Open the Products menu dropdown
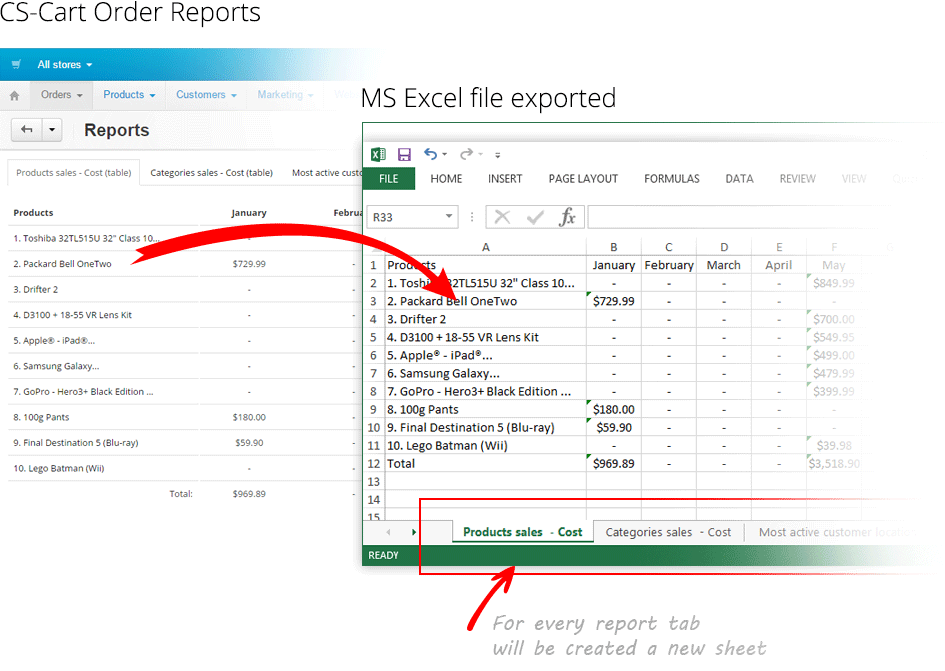 tap(129, 95)
